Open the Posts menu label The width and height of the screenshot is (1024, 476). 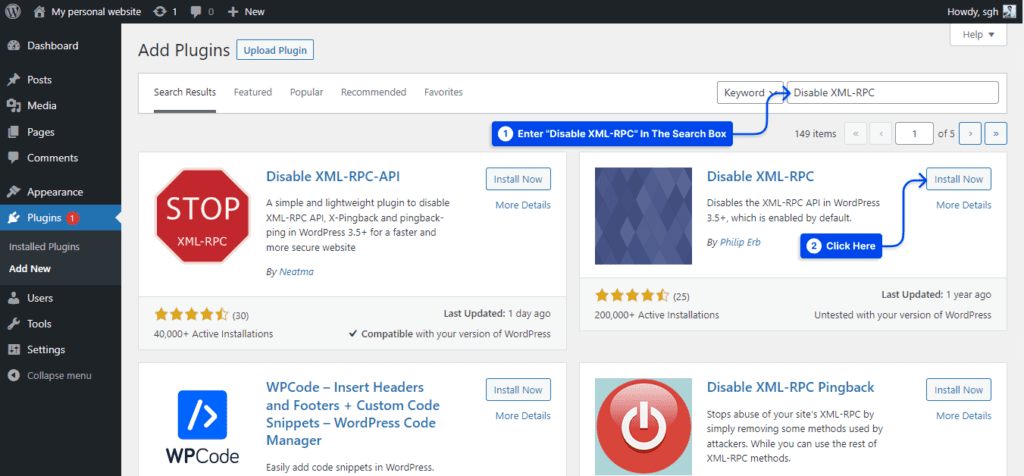(39, 80)
